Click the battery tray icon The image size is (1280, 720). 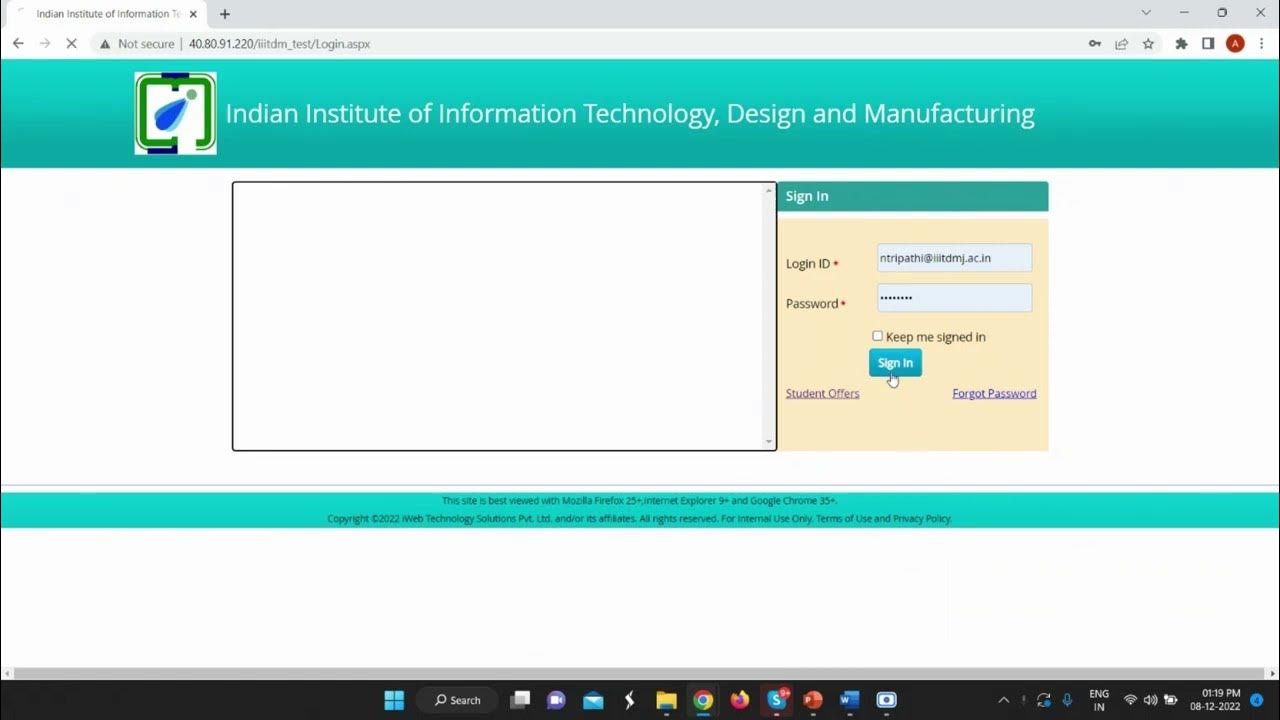point(1170,700)
